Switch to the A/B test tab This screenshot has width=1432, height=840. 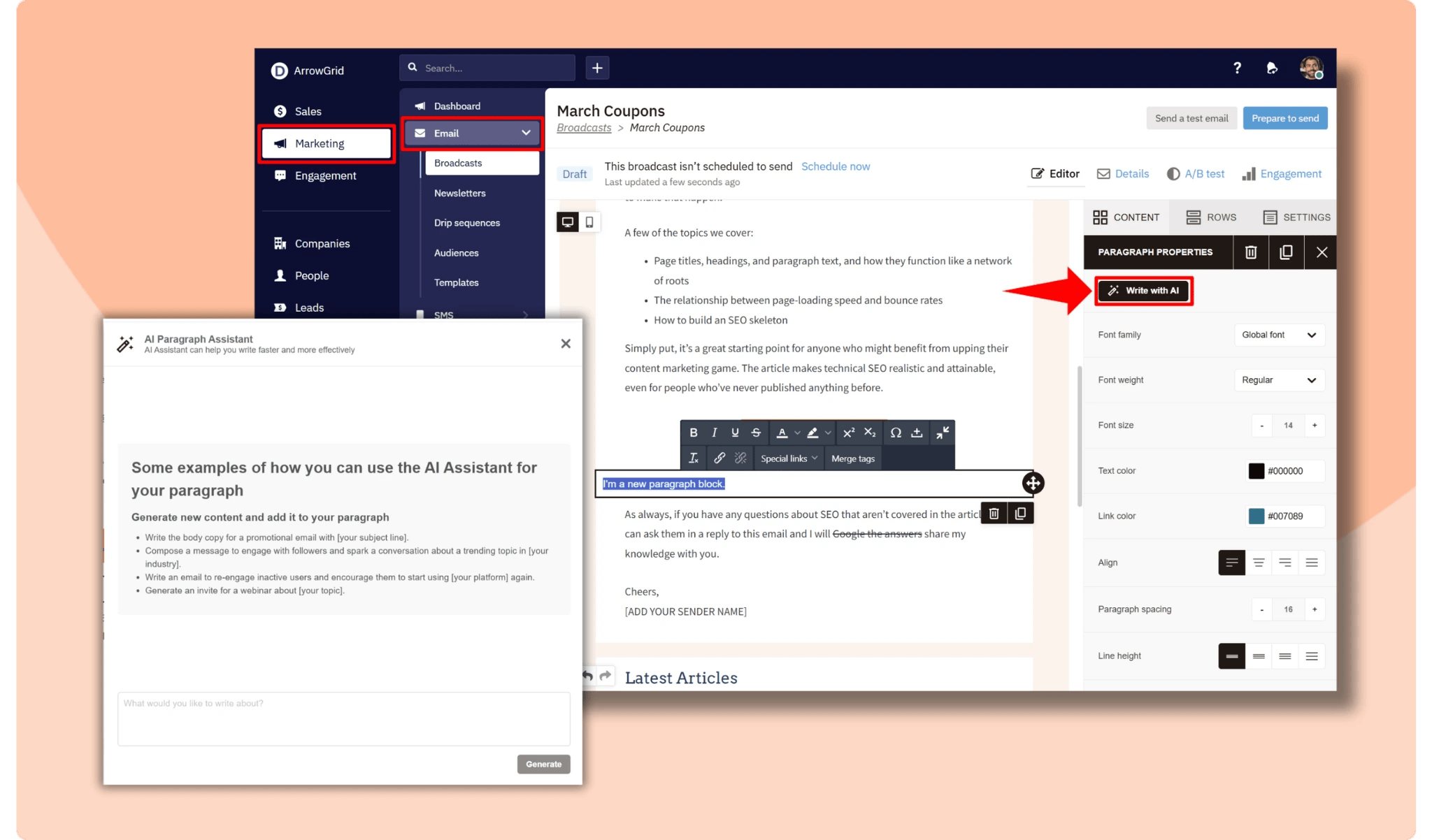[x=1196, y=173]
